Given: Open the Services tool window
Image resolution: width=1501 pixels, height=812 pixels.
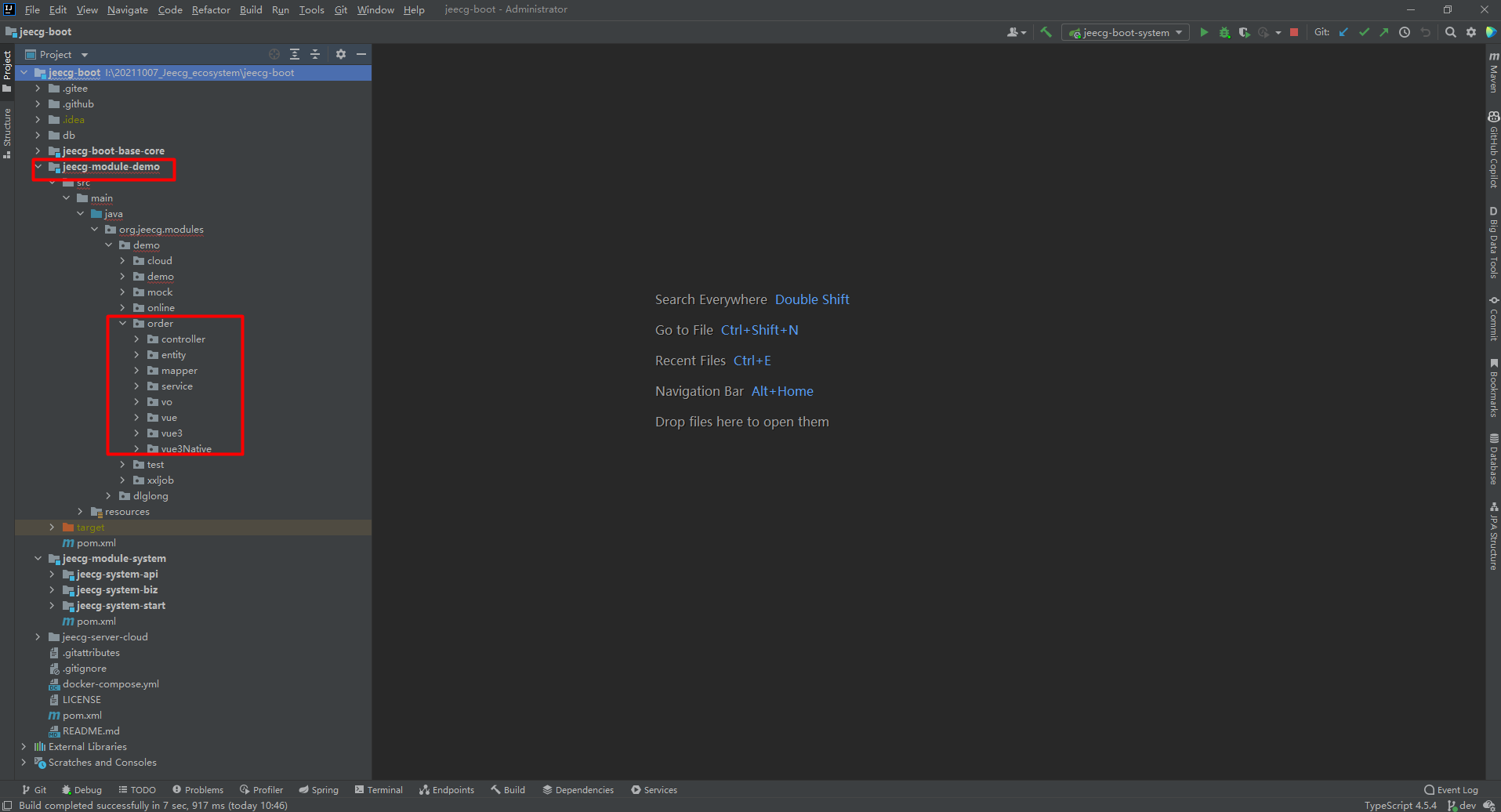Looking at the screenshot, I should click(x=654, y=789).
